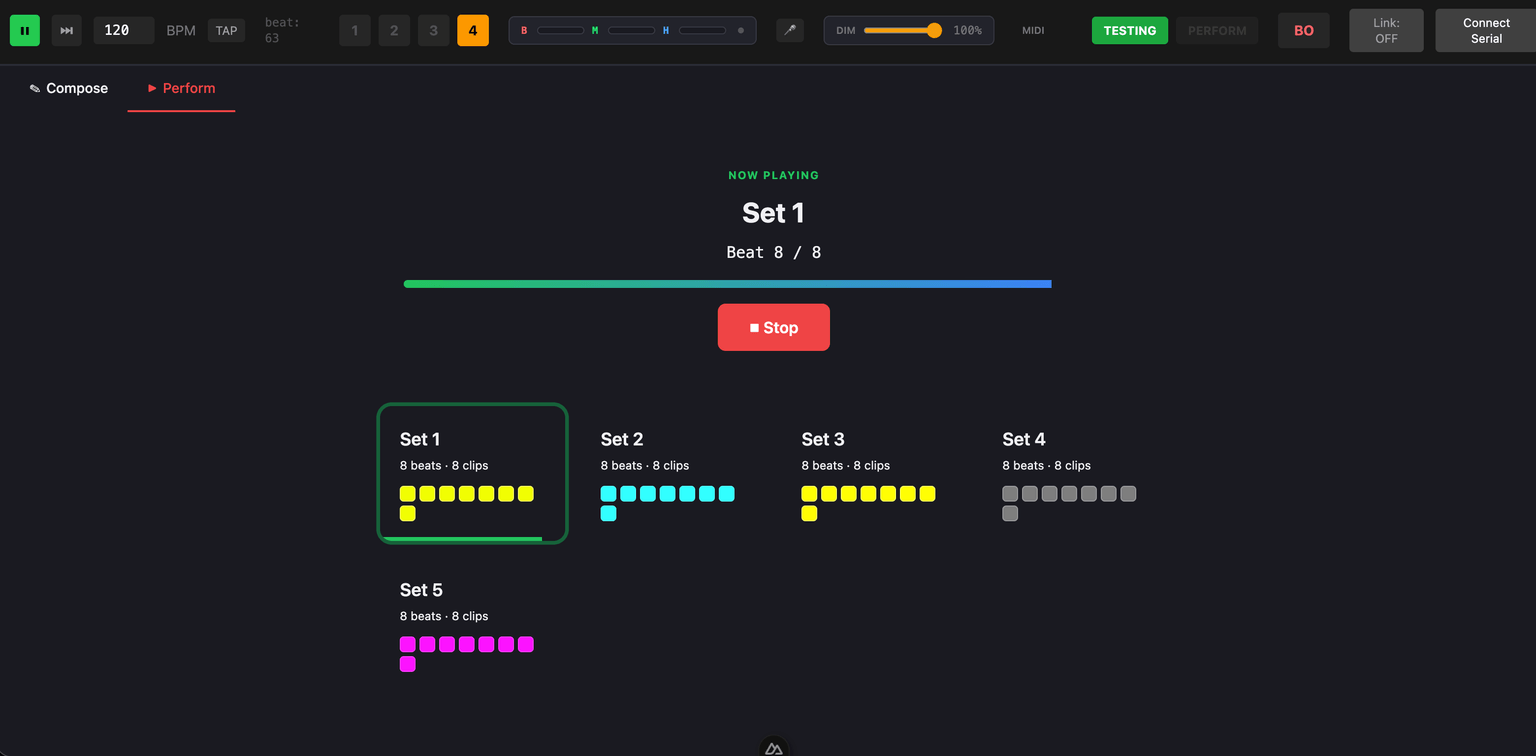Click the triangle logo at page bottom
Screen dimensions: 1536x756
pyautogui.click(x=773, y=747)
